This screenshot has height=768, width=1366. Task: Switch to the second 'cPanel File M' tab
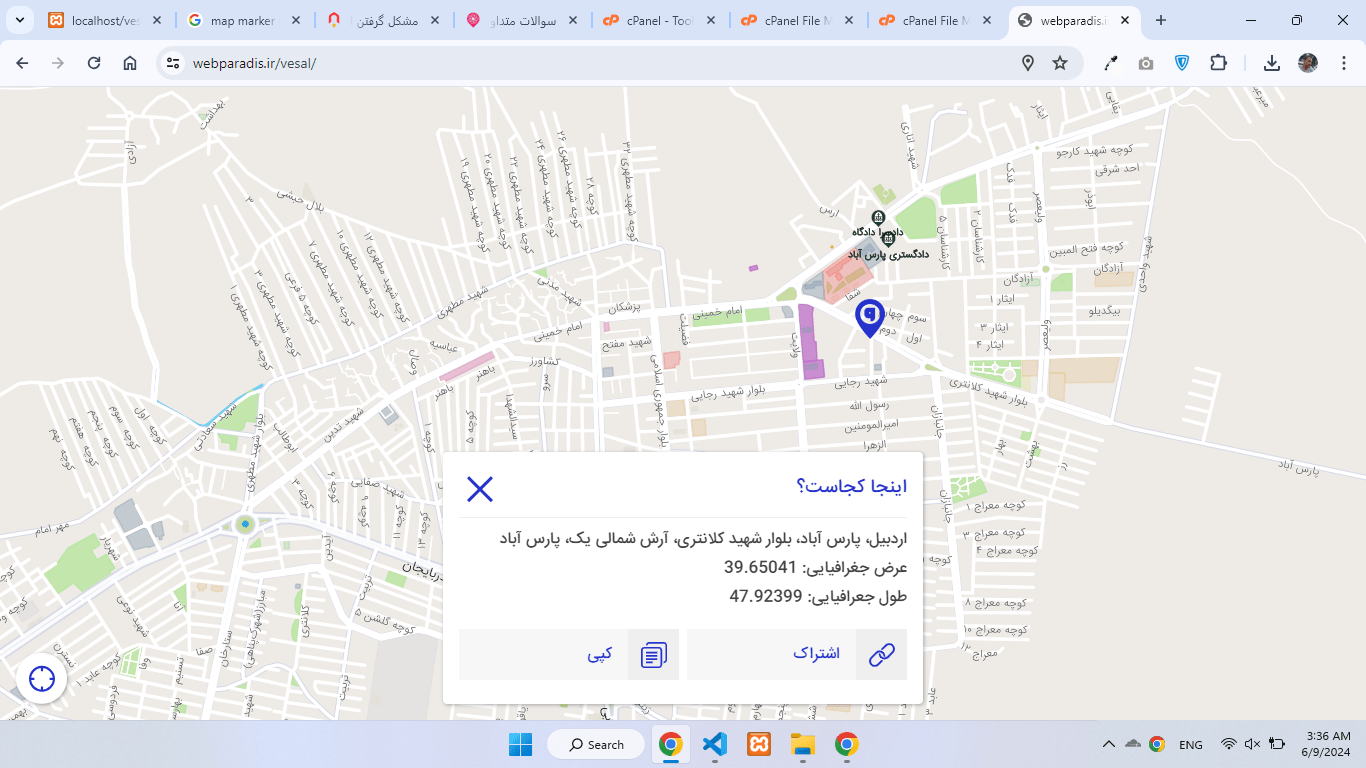pyautogui.click(x=935, y=20)
